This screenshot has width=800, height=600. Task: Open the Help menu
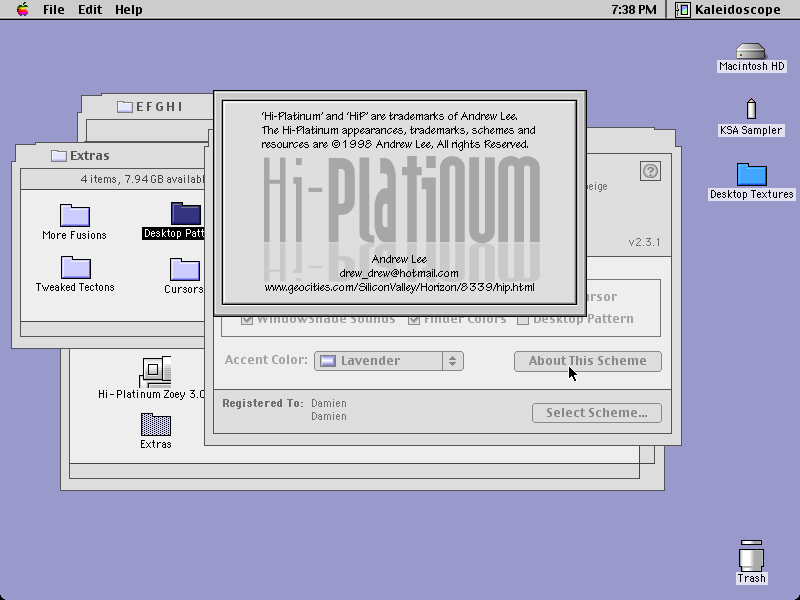[129, 10]
